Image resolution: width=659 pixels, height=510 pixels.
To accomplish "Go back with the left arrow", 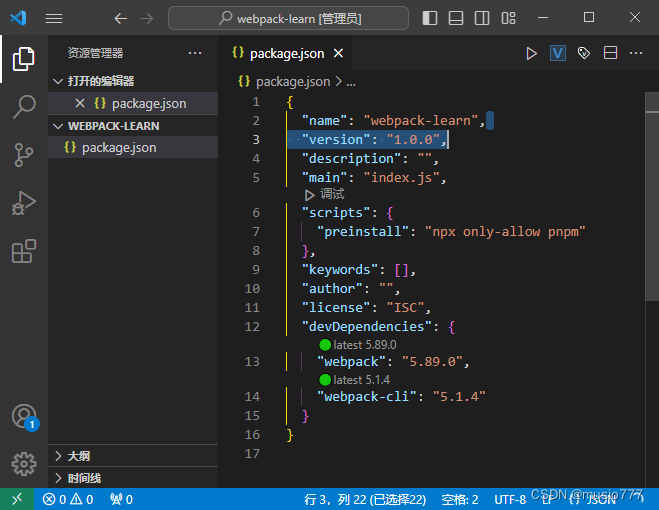I will [121, 18].
